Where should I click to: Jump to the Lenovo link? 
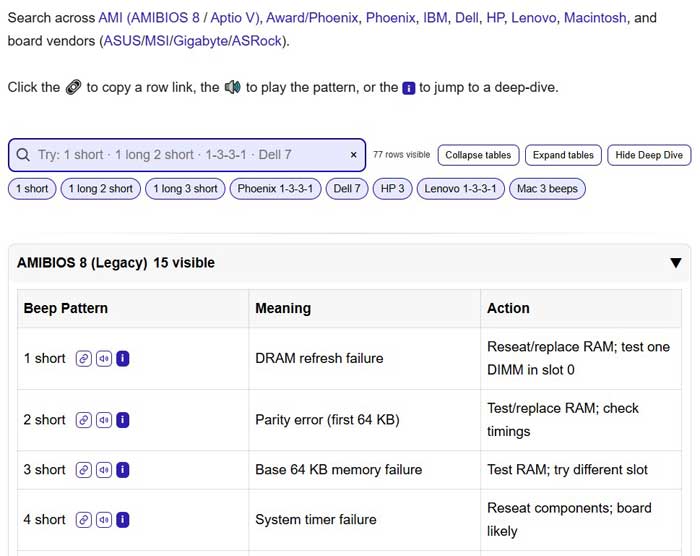(x=533, y=18)
